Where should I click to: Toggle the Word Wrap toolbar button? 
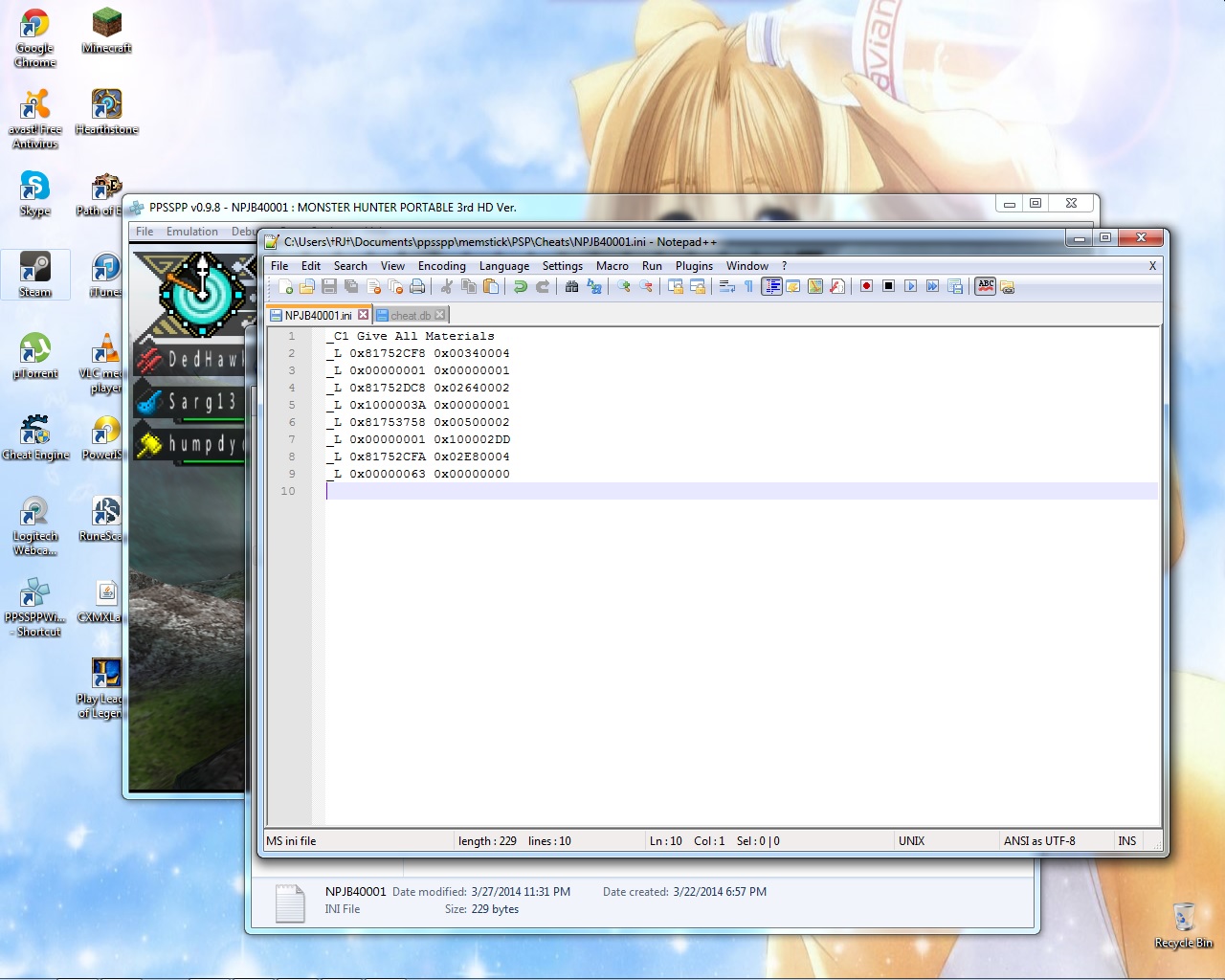(x=727, y=286)
